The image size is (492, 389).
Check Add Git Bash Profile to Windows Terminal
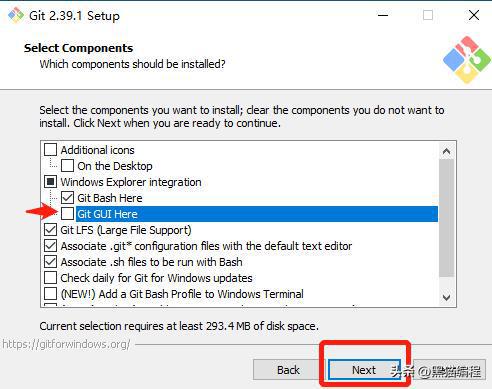point(50,294)
